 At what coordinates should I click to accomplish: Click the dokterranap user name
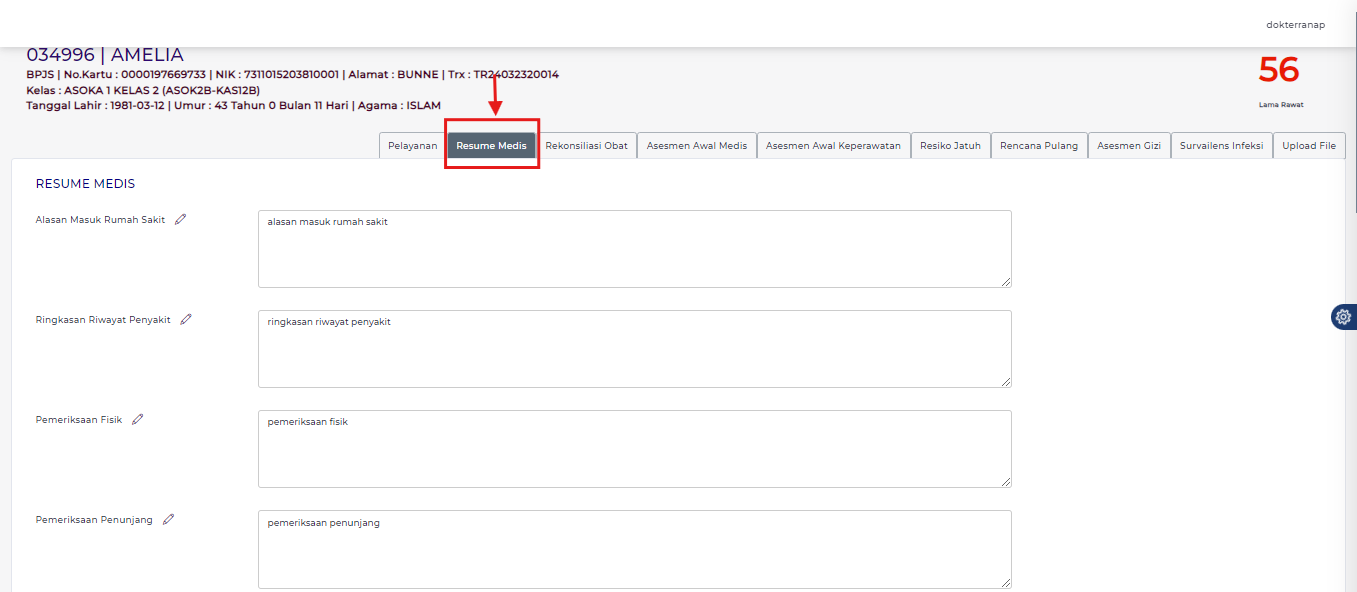[x=1295, y=25]
